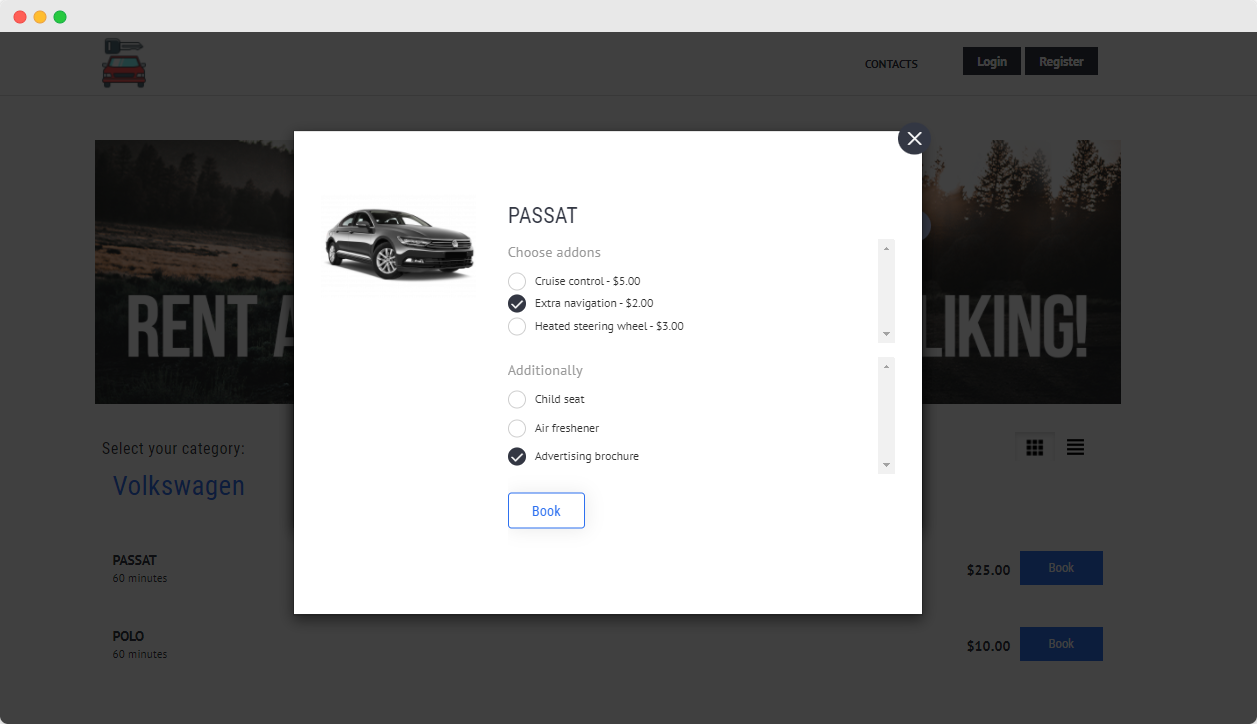The image size is (1257, 724).
Task: Click the Additionally list scroll-up arrow
Action: (886, 366)
